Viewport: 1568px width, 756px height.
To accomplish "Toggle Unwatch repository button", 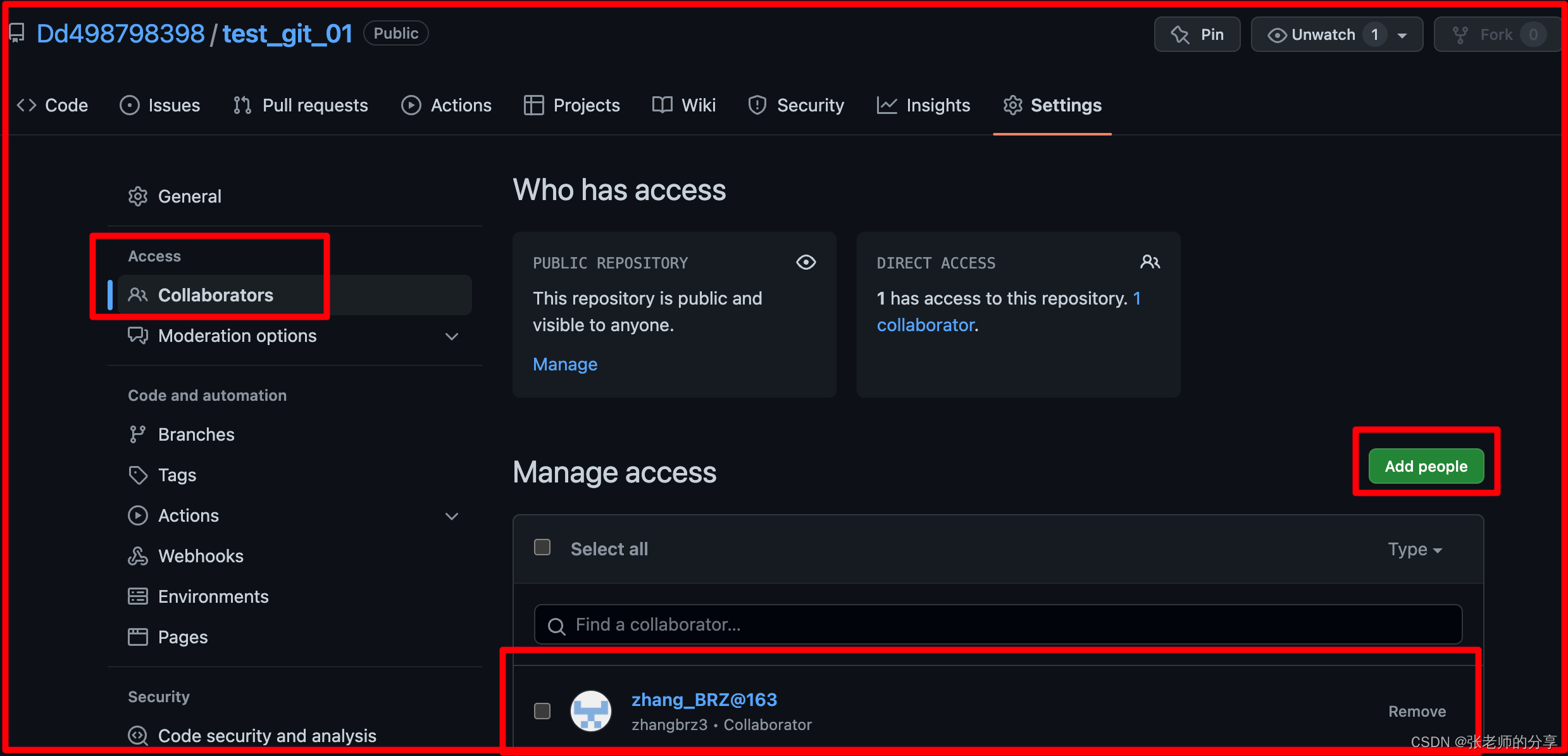I will point(1322,34).
